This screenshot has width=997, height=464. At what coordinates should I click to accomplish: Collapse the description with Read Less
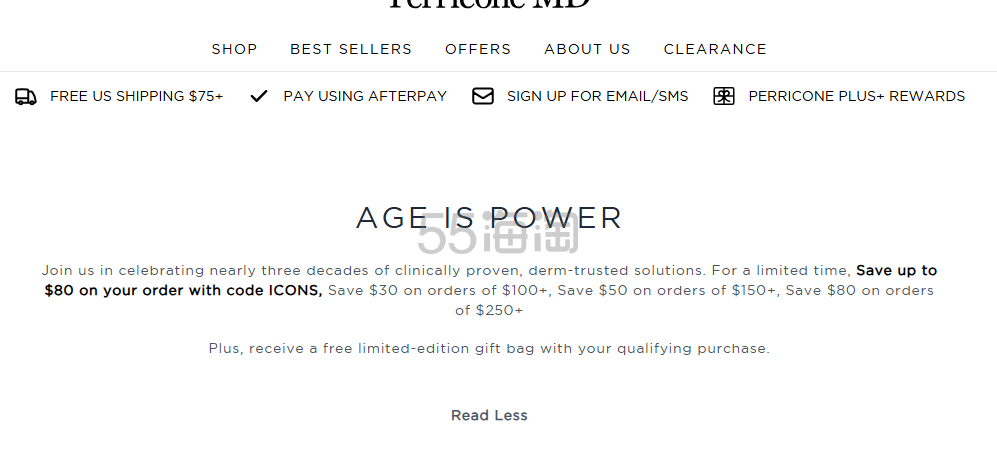coord(489,416)
